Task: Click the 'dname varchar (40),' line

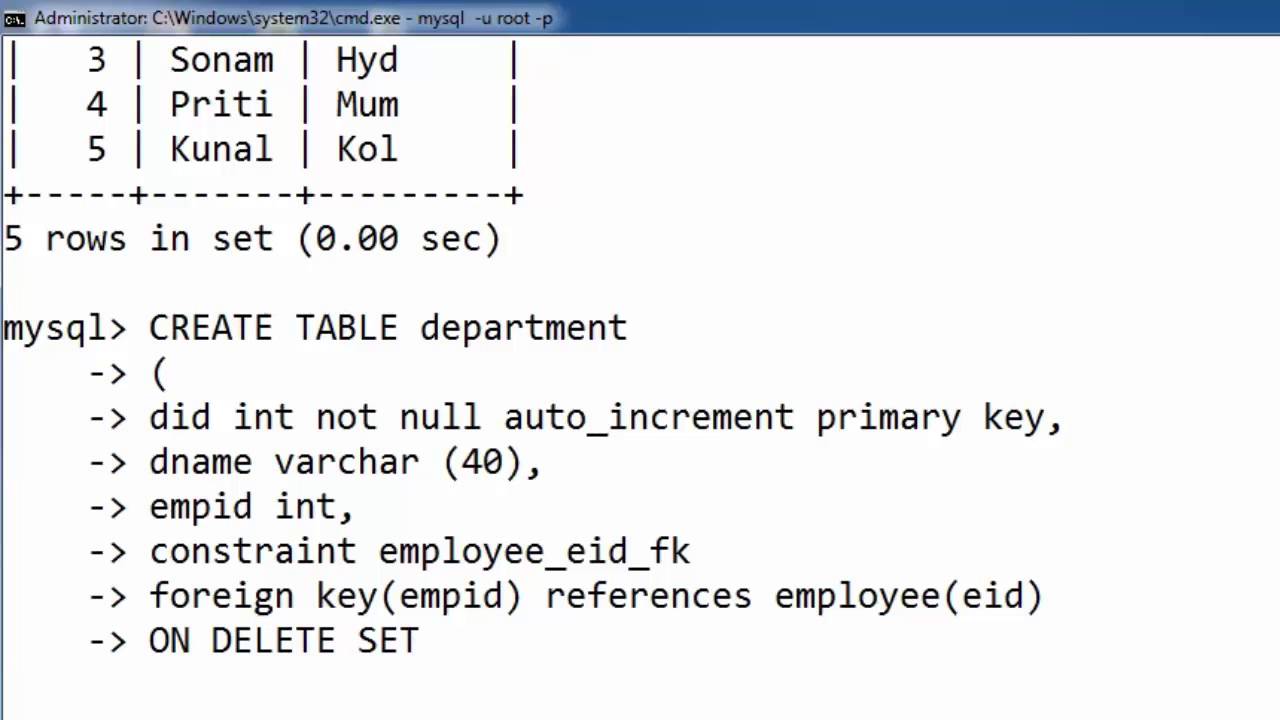Action: click(345, 463)
